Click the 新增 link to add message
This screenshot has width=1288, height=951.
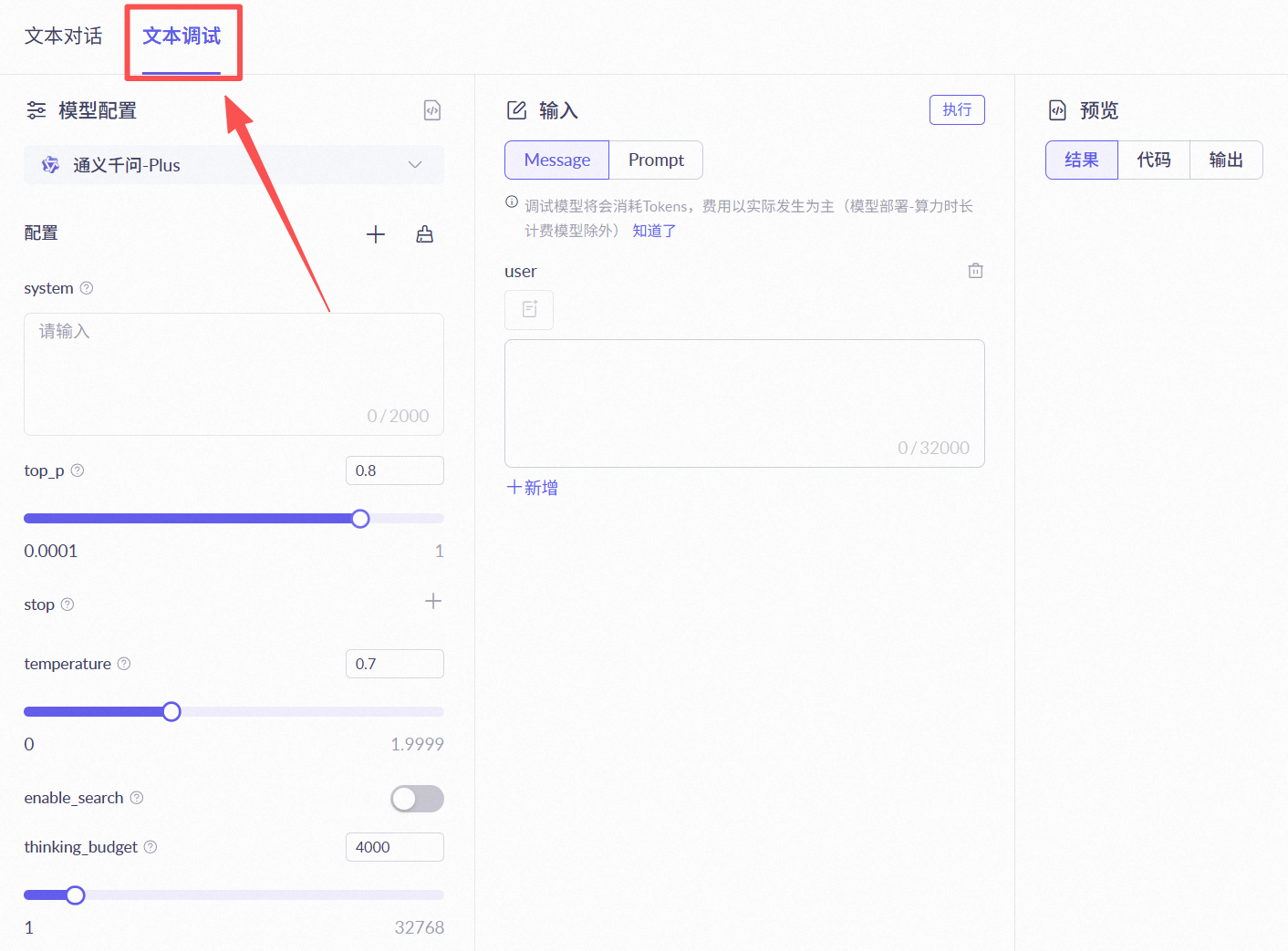coord(532,488)
